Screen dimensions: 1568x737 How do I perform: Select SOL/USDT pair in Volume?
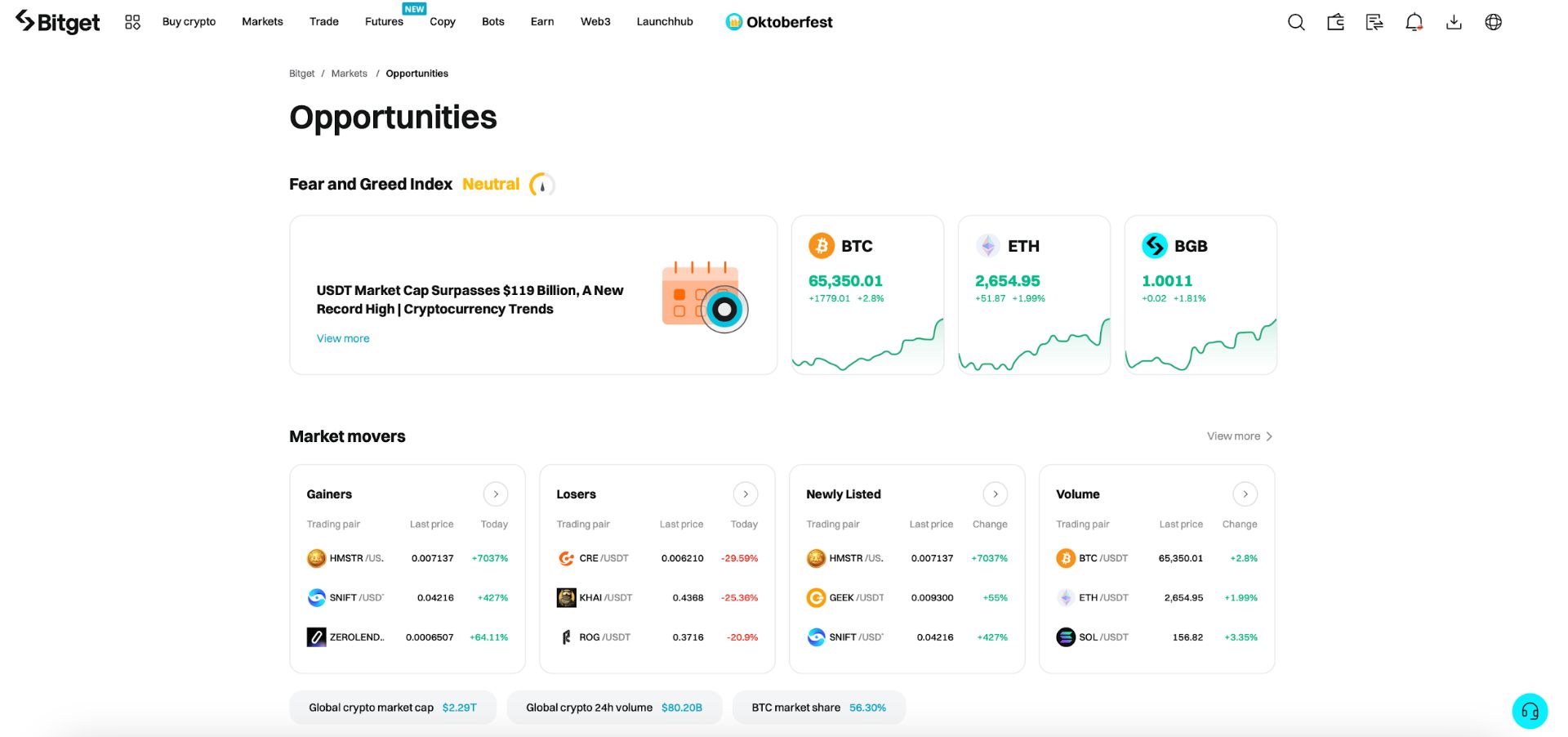click(1103, 636)
